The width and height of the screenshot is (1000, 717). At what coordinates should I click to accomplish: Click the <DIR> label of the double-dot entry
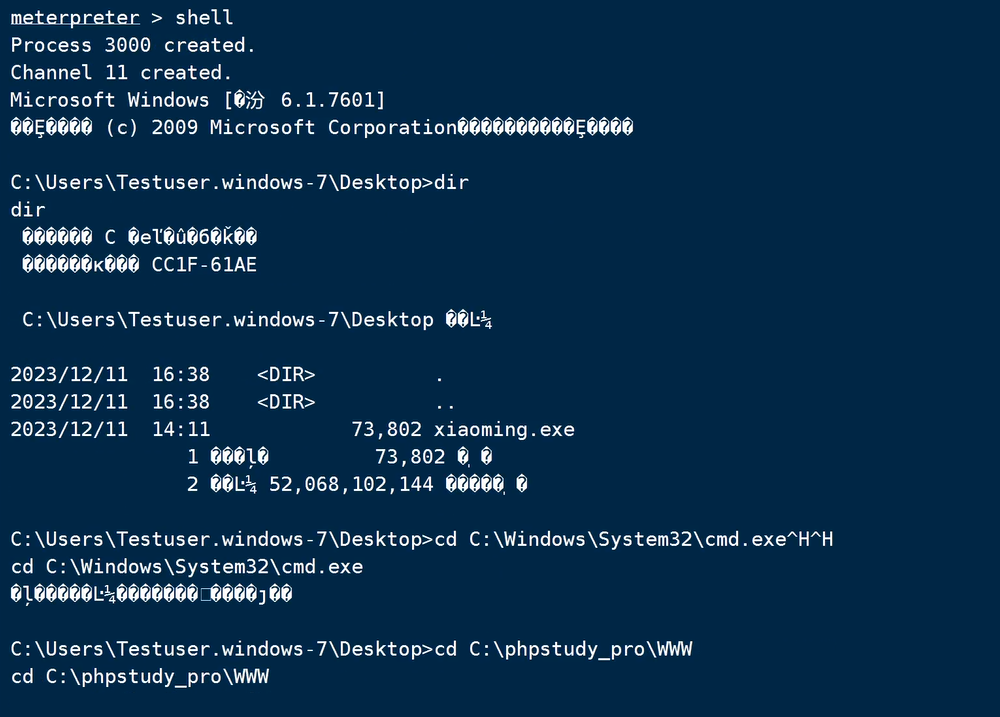tap(286, 402)
